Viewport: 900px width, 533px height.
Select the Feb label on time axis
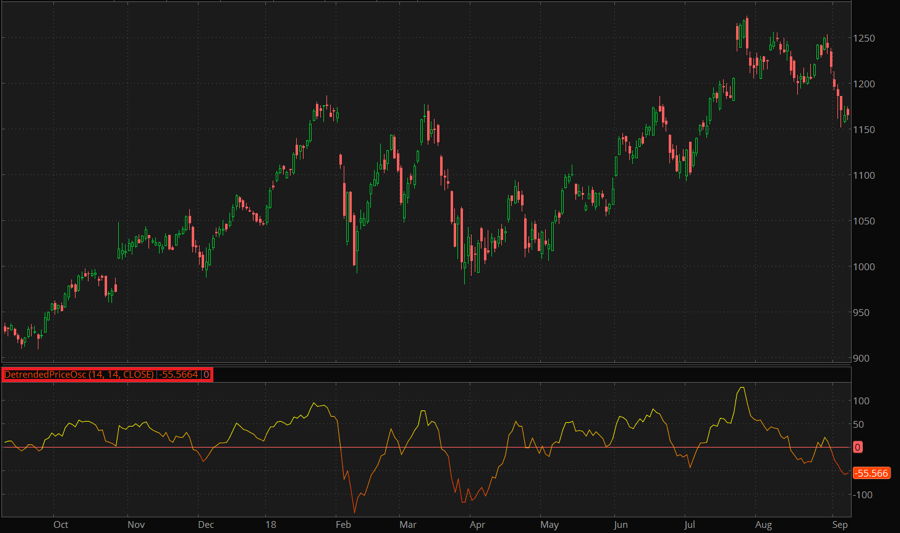pos(343,523)
